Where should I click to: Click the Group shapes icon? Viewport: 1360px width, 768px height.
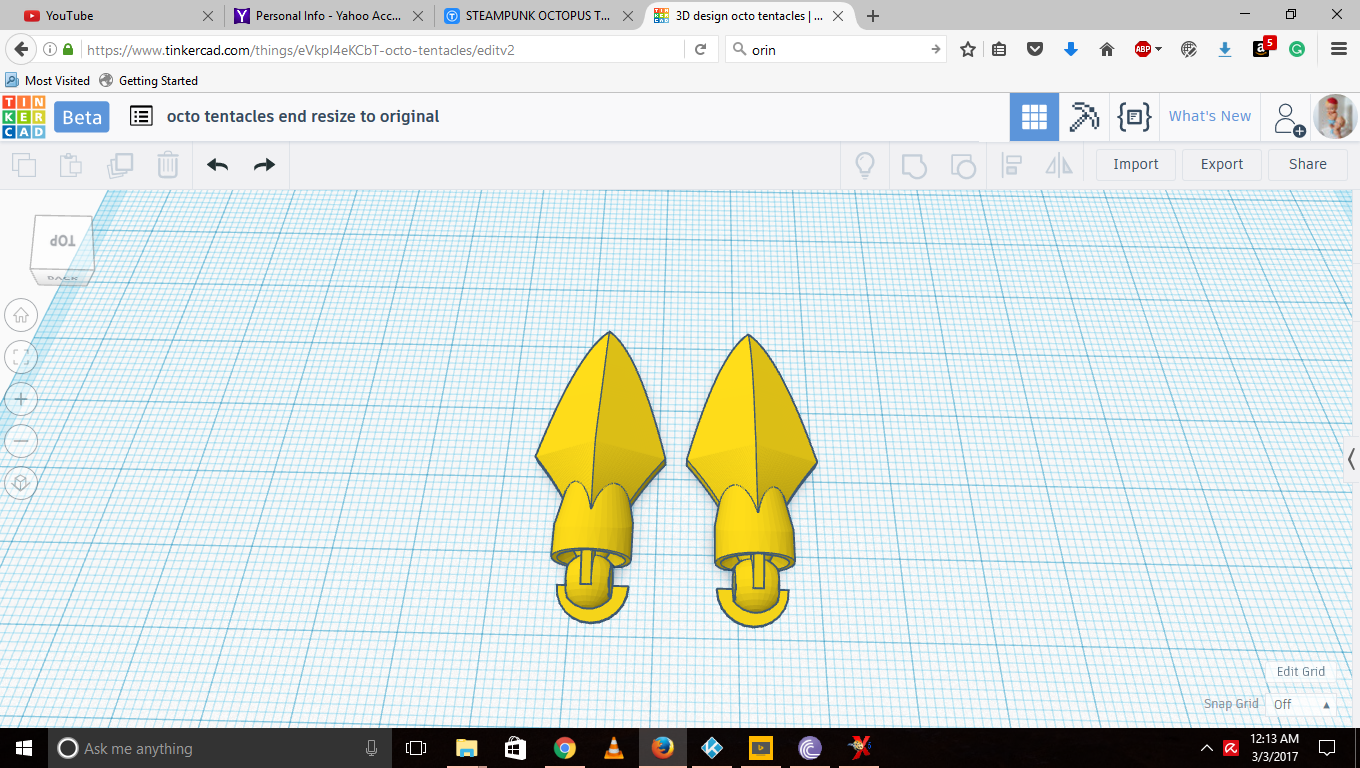pos(914,165)
